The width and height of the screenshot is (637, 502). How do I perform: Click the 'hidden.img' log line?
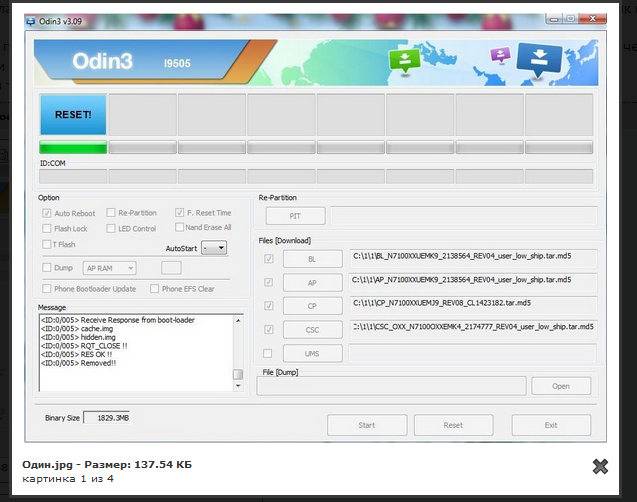pyautogui.click(x=78, y=337)
